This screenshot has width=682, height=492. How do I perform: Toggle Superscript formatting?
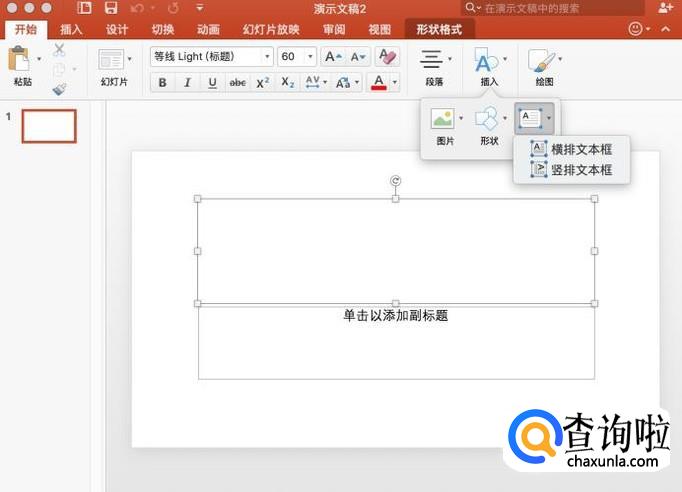263,82
